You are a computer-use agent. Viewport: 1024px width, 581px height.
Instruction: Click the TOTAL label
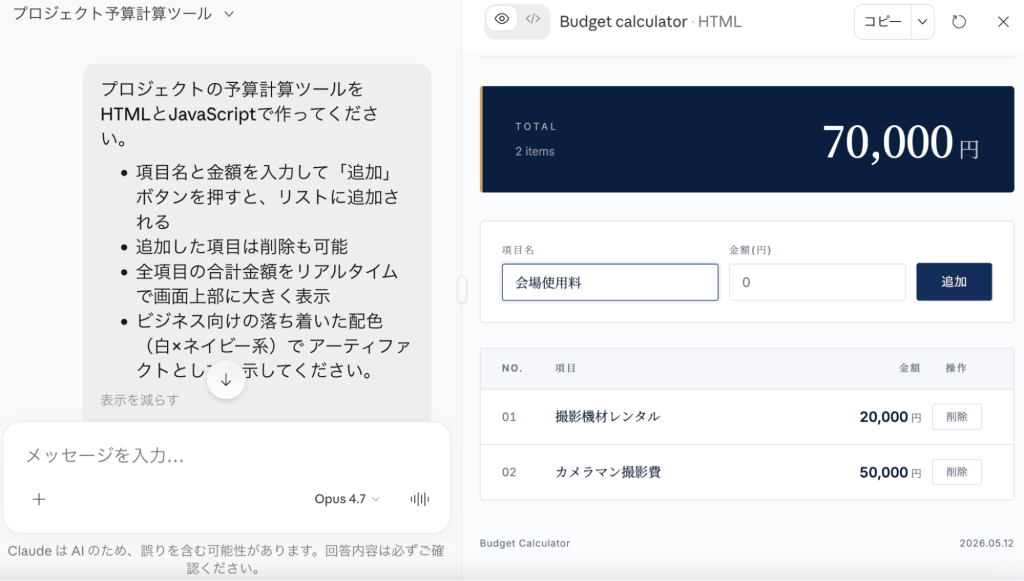(x=536, y=127)
